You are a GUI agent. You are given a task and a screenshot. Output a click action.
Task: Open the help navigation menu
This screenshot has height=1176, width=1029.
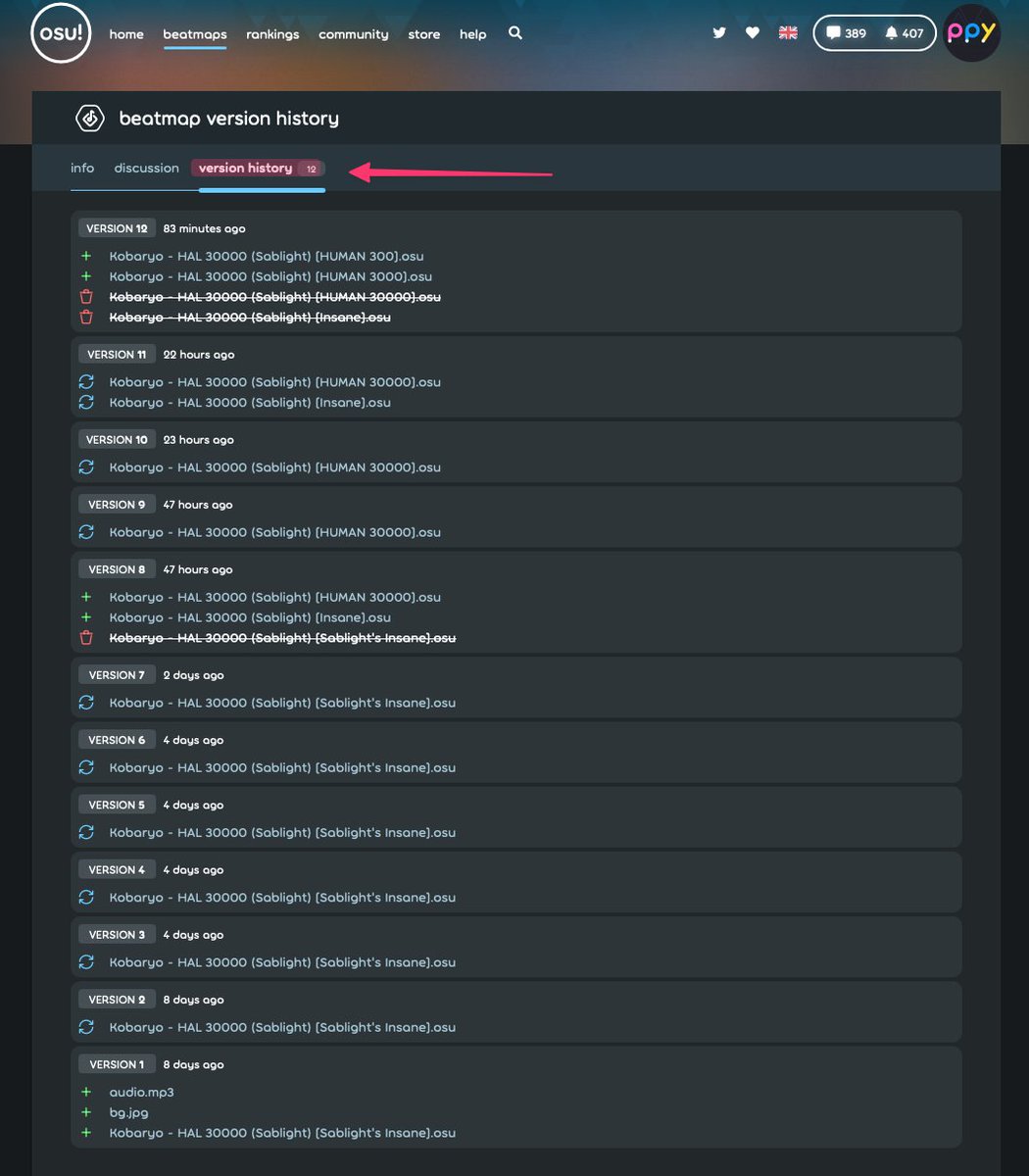click(473, 34)
